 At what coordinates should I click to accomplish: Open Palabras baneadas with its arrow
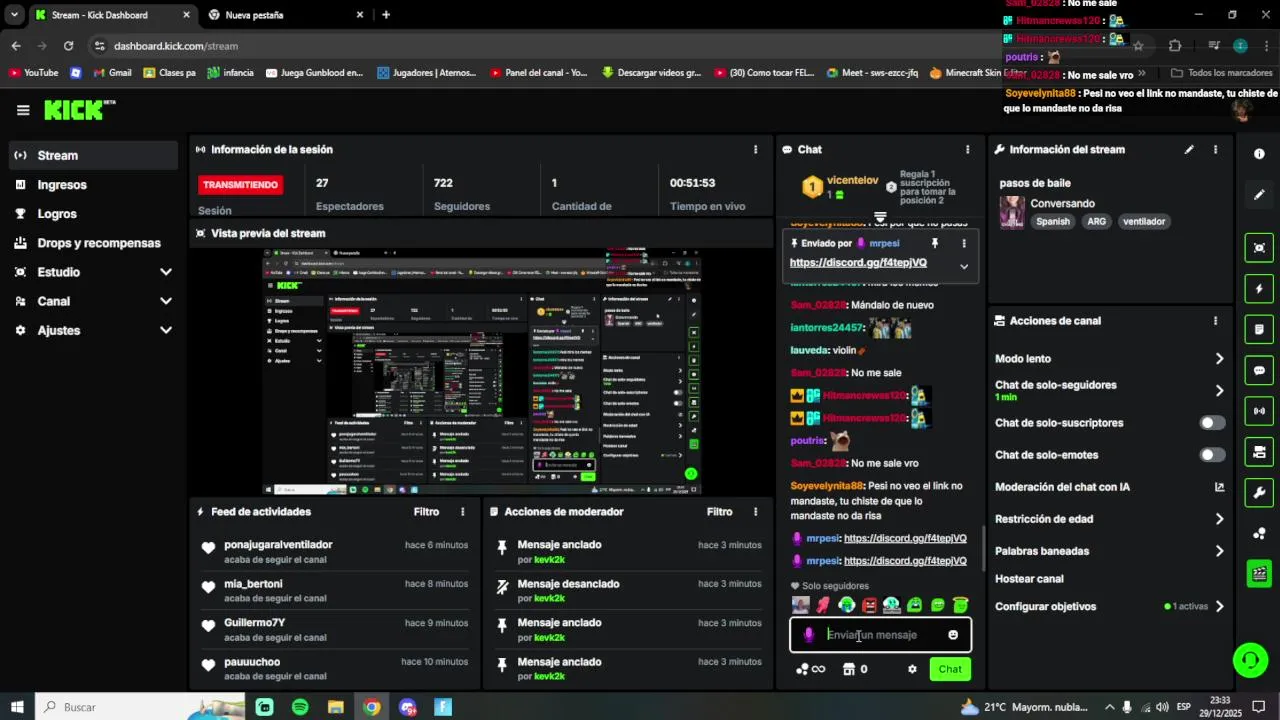(x=1219, y=551)
